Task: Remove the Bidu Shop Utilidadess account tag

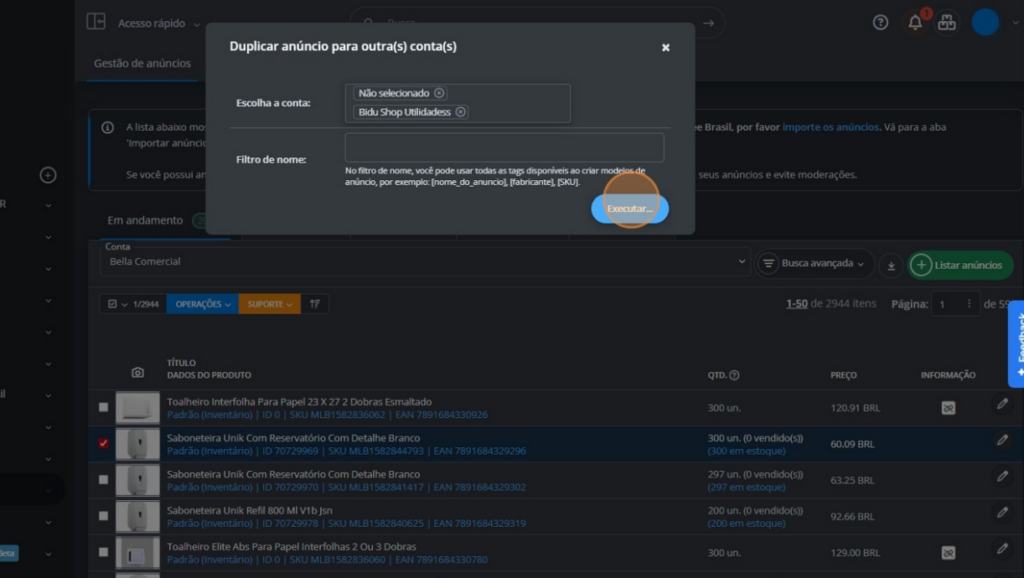Action: (461, 112)
